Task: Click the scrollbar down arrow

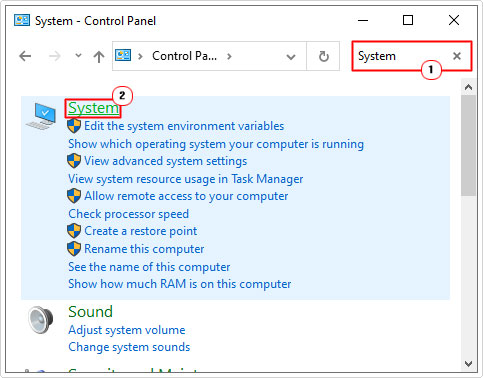Action: [x=468, y=363]
